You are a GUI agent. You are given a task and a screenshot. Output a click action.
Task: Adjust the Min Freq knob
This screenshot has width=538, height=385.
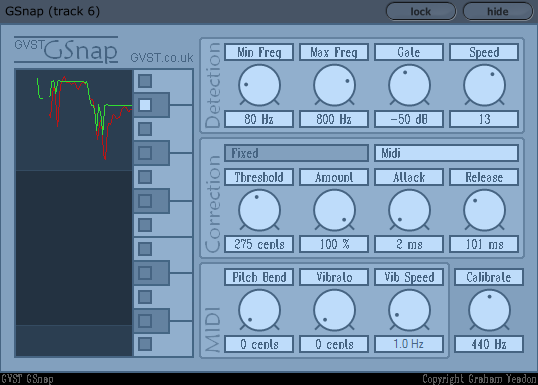[259, 85]
